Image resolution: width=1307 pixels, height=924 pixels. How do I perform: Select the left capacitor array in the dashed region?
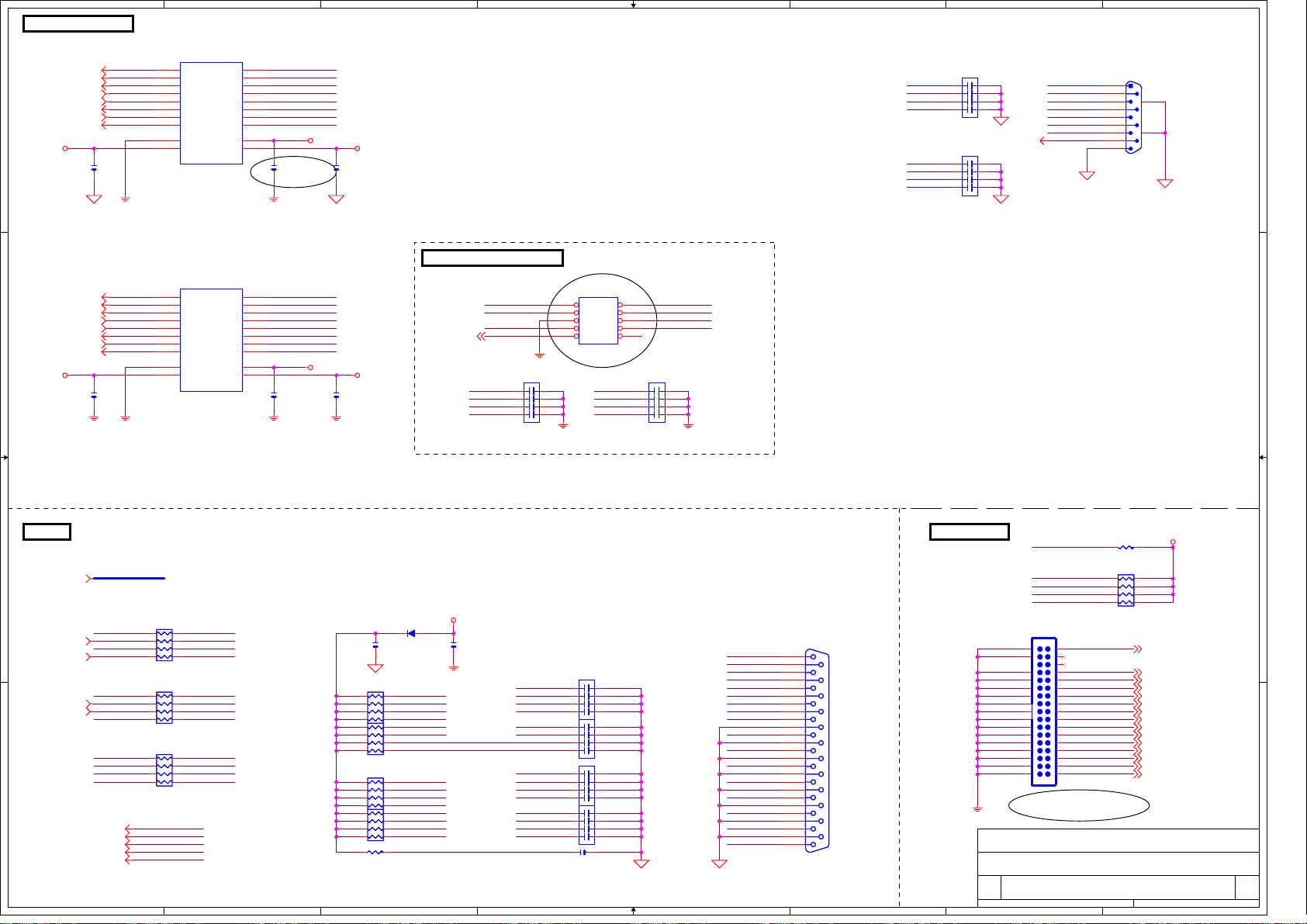pos(531,403)
